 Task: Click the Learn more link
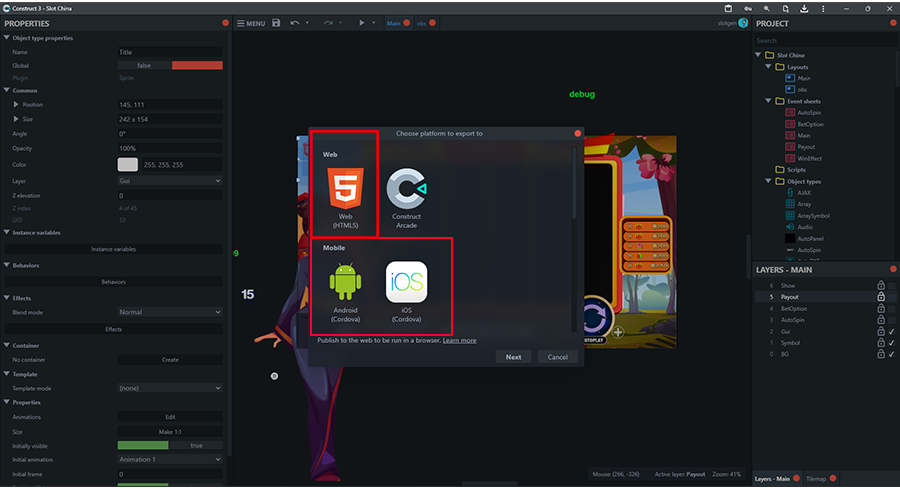pyautogui.click(x=459, y=340)
